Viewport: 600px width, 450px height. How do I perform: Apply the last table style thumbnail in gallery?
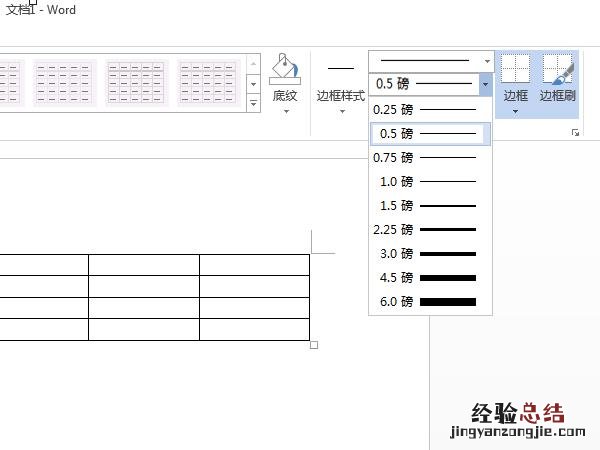(208, 83)
